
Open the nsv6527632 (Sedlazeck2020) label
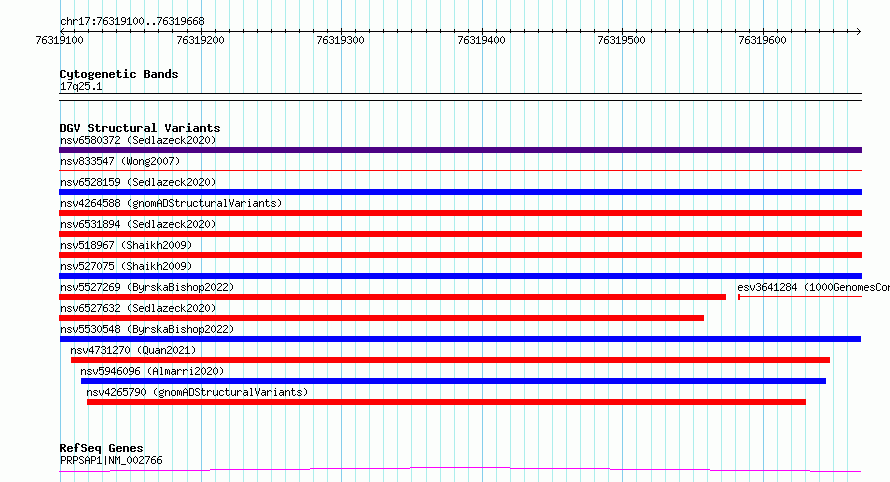click(x=138, y=308)
